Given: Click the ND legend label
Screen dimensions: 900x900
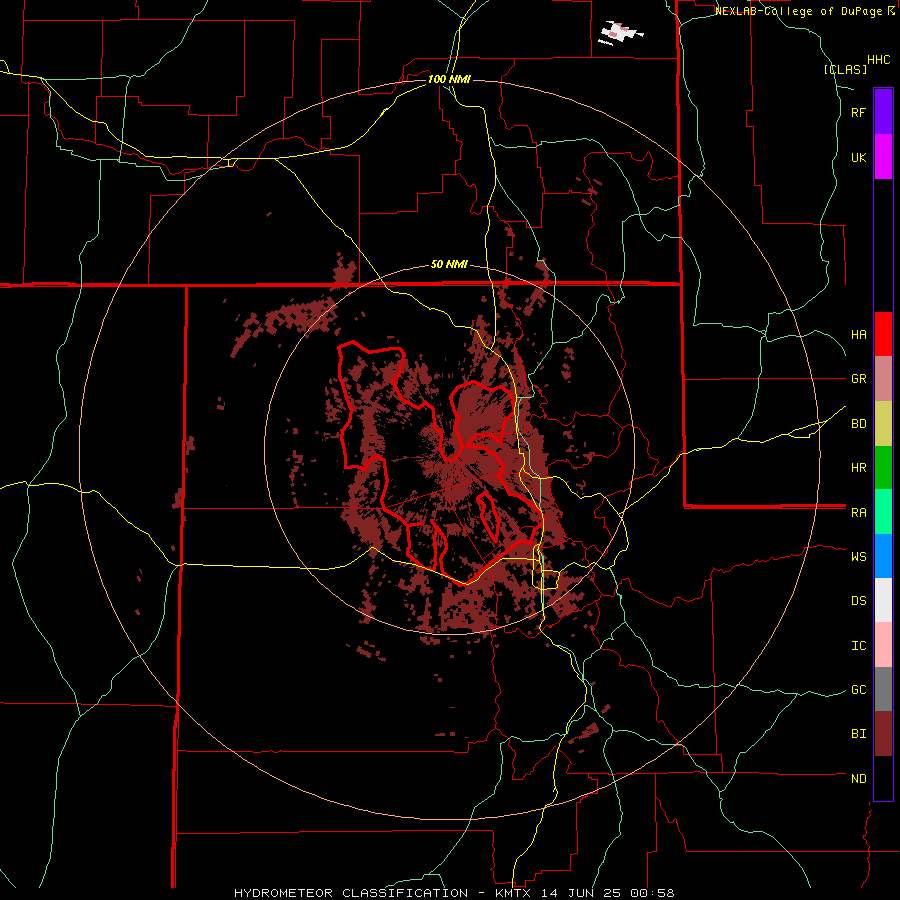Looking at the screenshot, I should (858, 779).
